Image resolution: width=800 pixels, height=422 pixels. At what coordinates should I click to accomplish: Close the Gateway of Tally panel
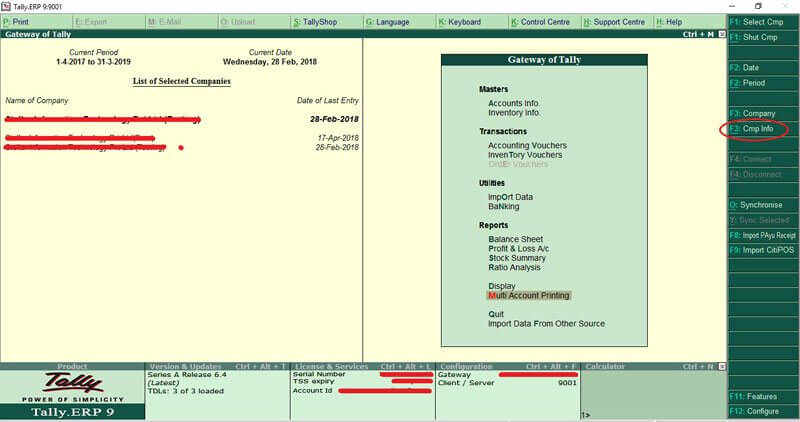pyautogui.click(x=721, y=34)
